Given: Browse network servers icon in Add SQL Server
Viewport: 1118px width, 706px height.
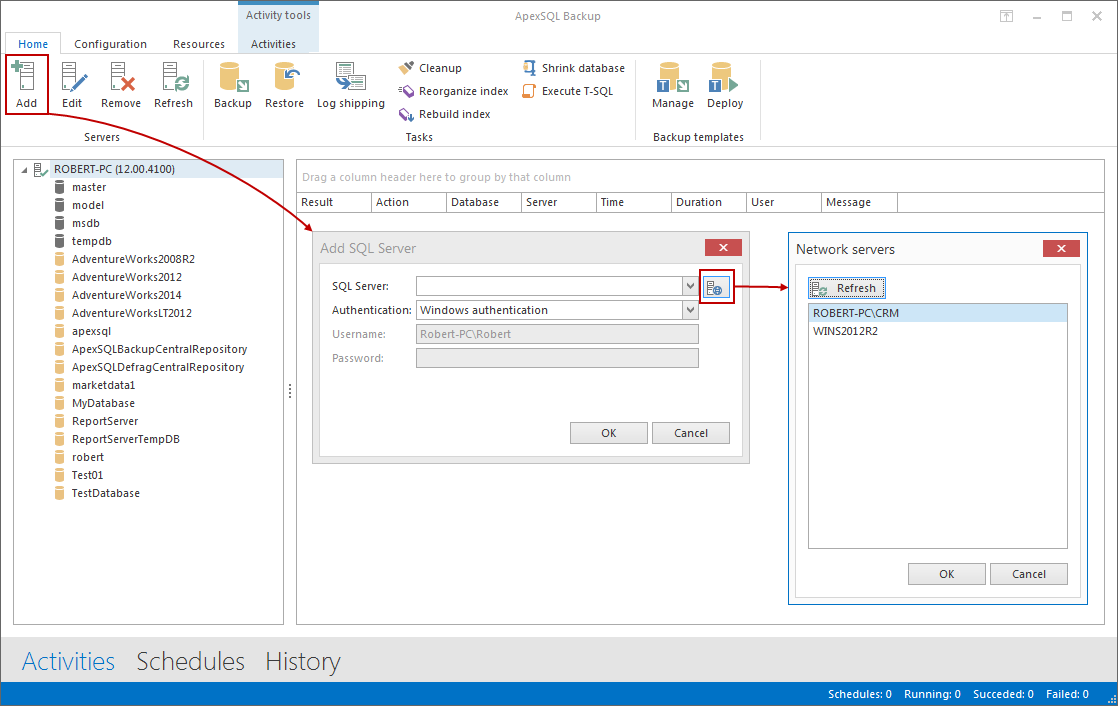Looking at the screenshot, I should [x=717, y=287].
